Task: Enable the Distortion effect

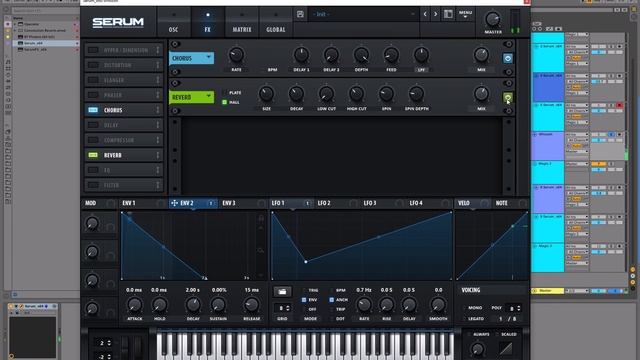Action: 93,65
